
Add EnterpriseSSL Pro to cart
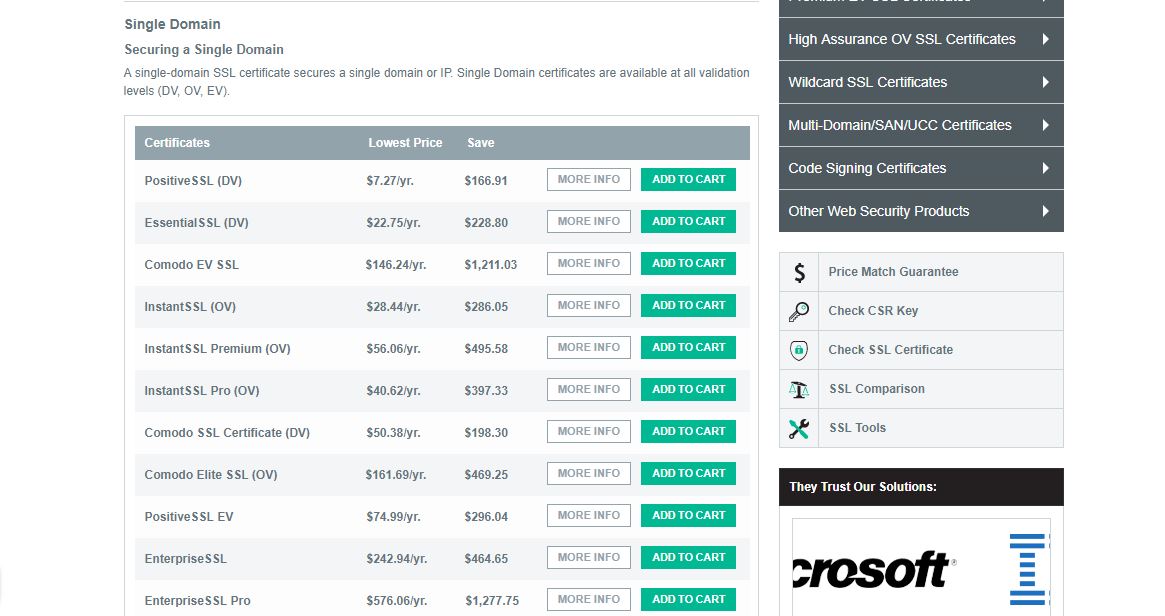[x=688, y=599]
